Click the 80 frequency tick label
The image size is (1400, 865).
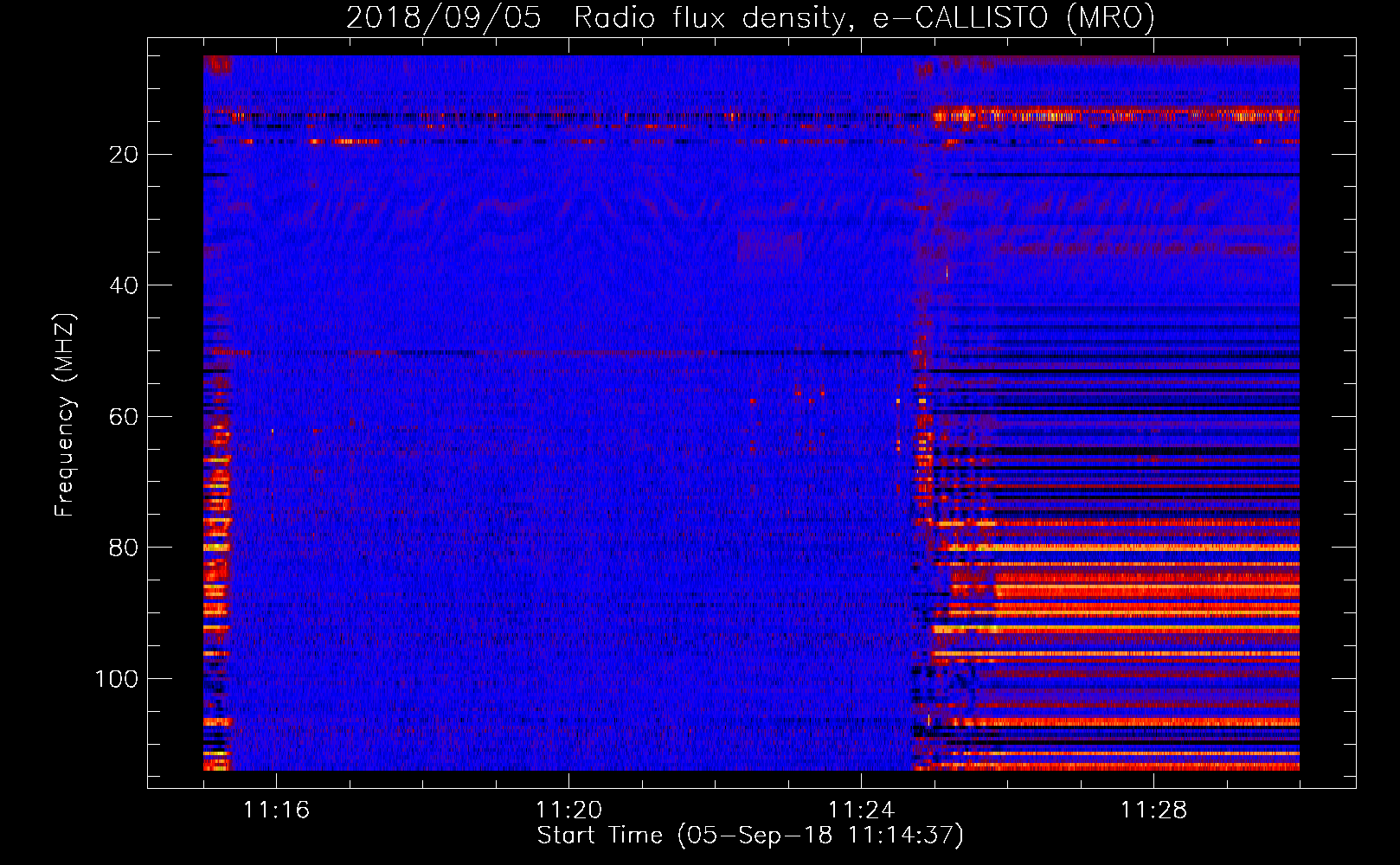click(125, 548)
